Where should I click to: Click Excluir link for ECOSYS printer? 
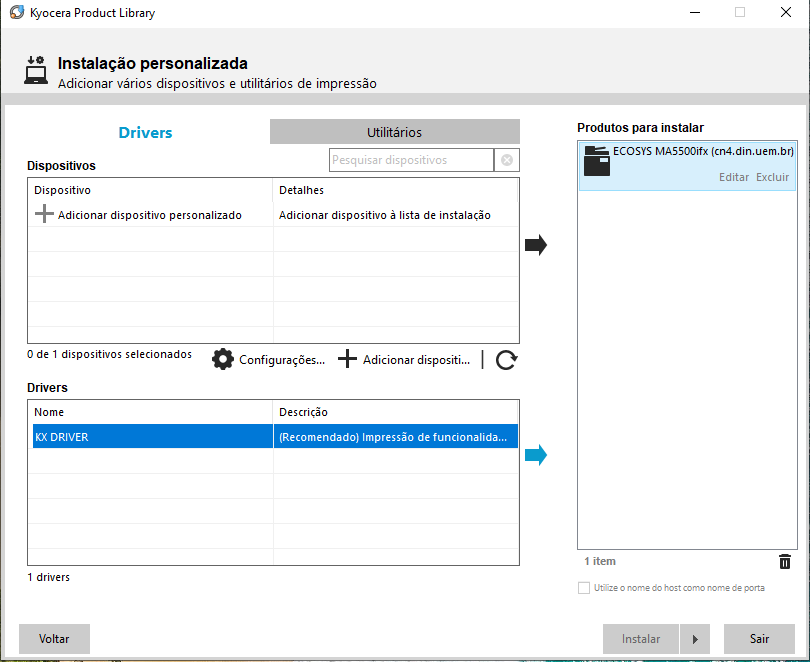pyautogui.click(x=772, y=177)
